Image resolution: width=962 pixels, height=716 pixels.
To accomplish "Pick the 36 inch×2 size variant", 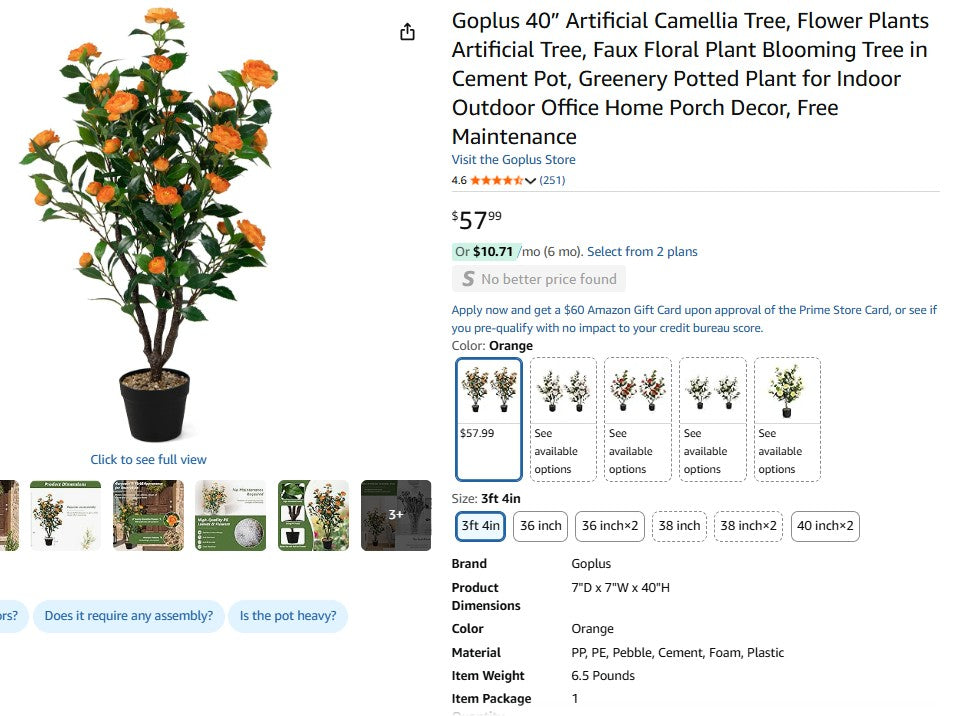I will tap(609, 525).
